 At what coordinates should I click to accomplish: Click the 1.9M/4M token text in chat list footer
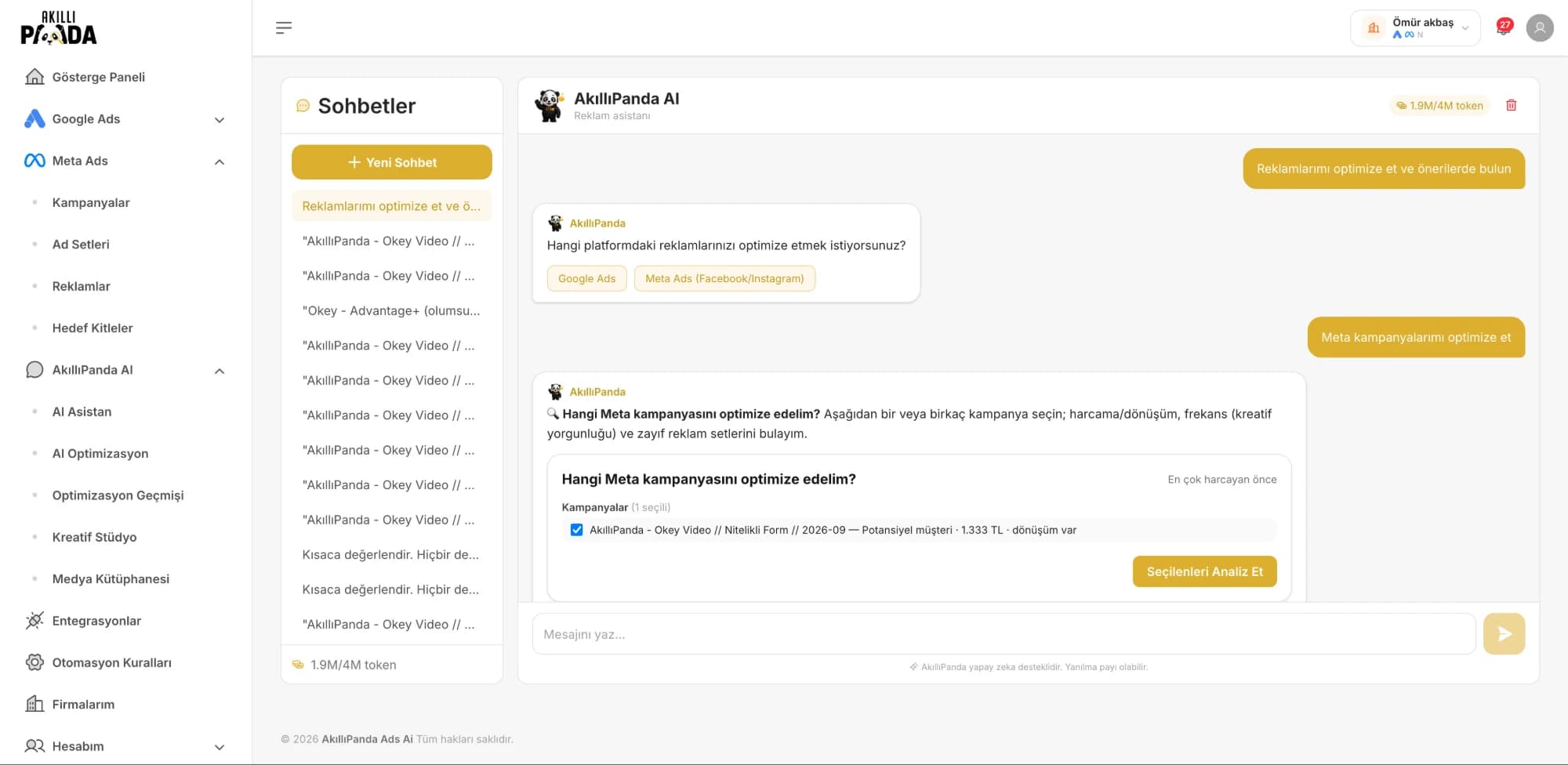click(x=353, y=665)
